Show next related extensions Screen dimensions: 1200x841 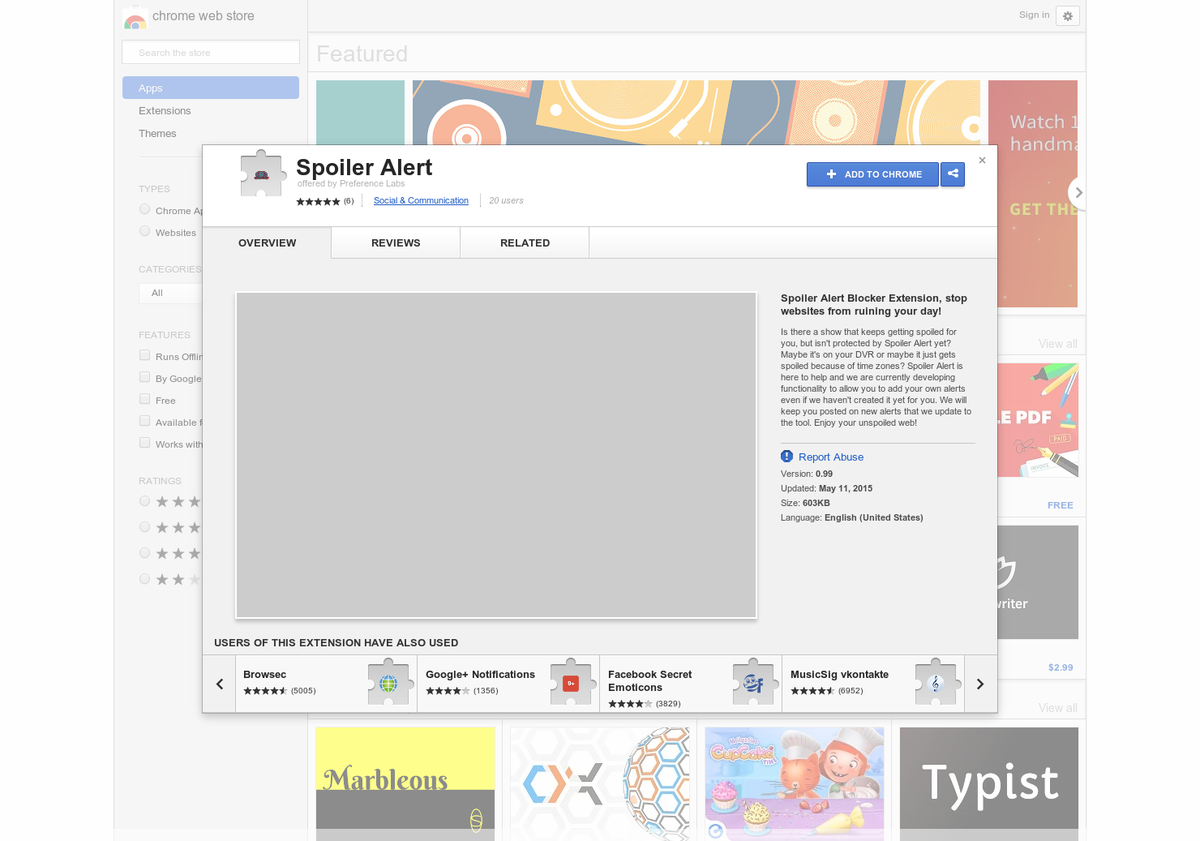(980, 684)
